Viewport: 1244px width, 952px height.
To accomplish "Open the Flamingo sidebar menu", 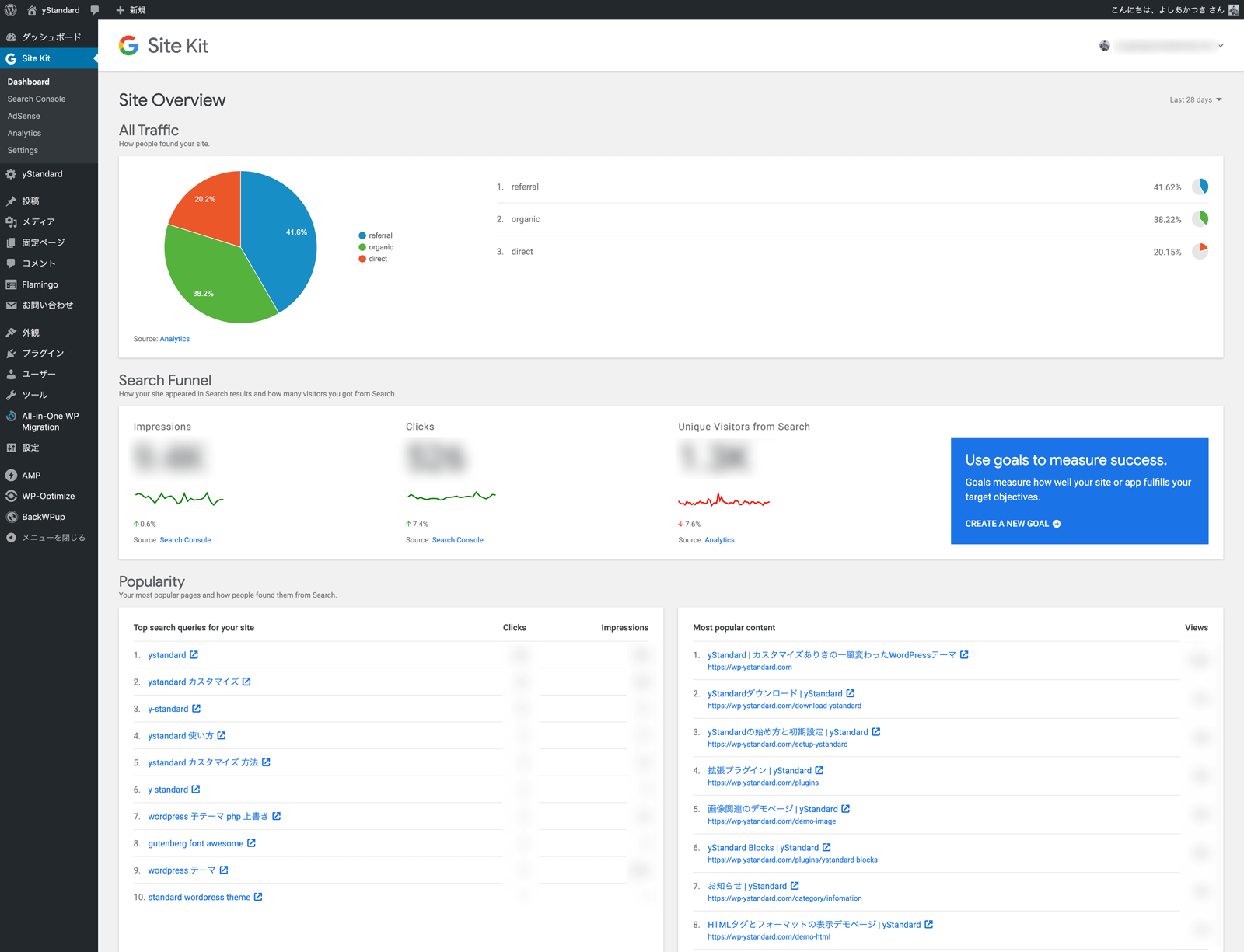I will click(49, 284).
